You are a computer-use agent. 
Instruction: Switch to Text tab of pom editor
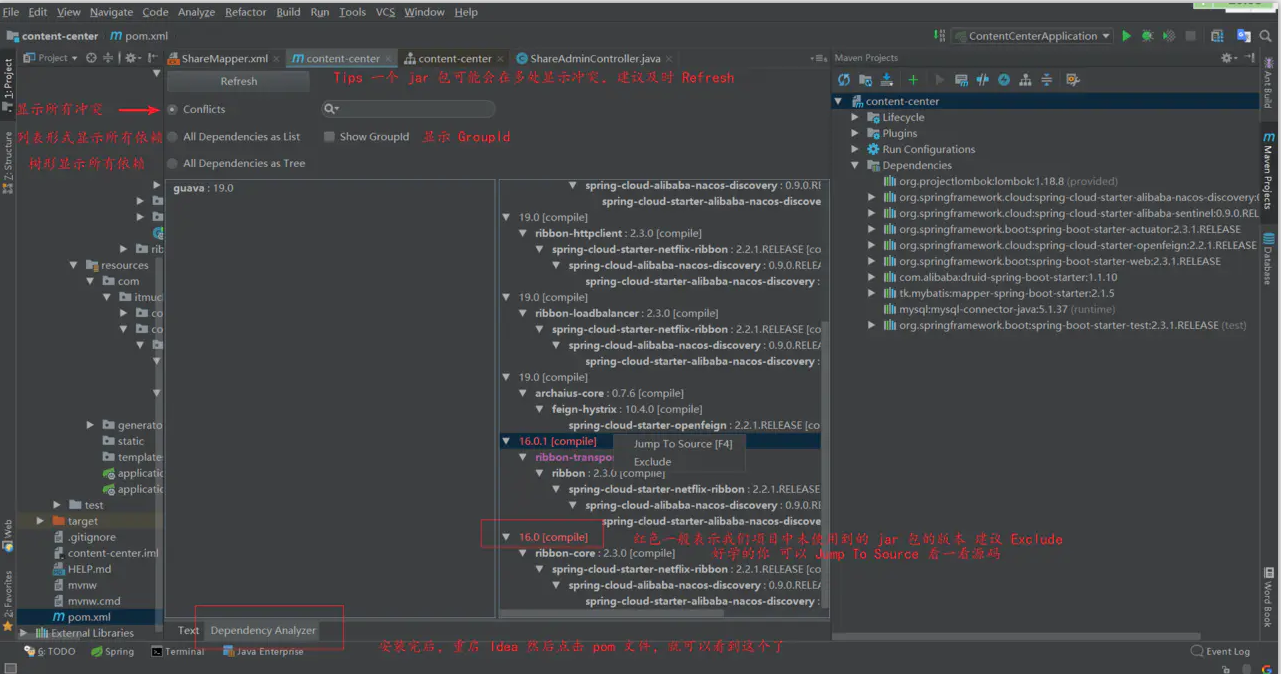pyautogui.click(x=188, y=630)
